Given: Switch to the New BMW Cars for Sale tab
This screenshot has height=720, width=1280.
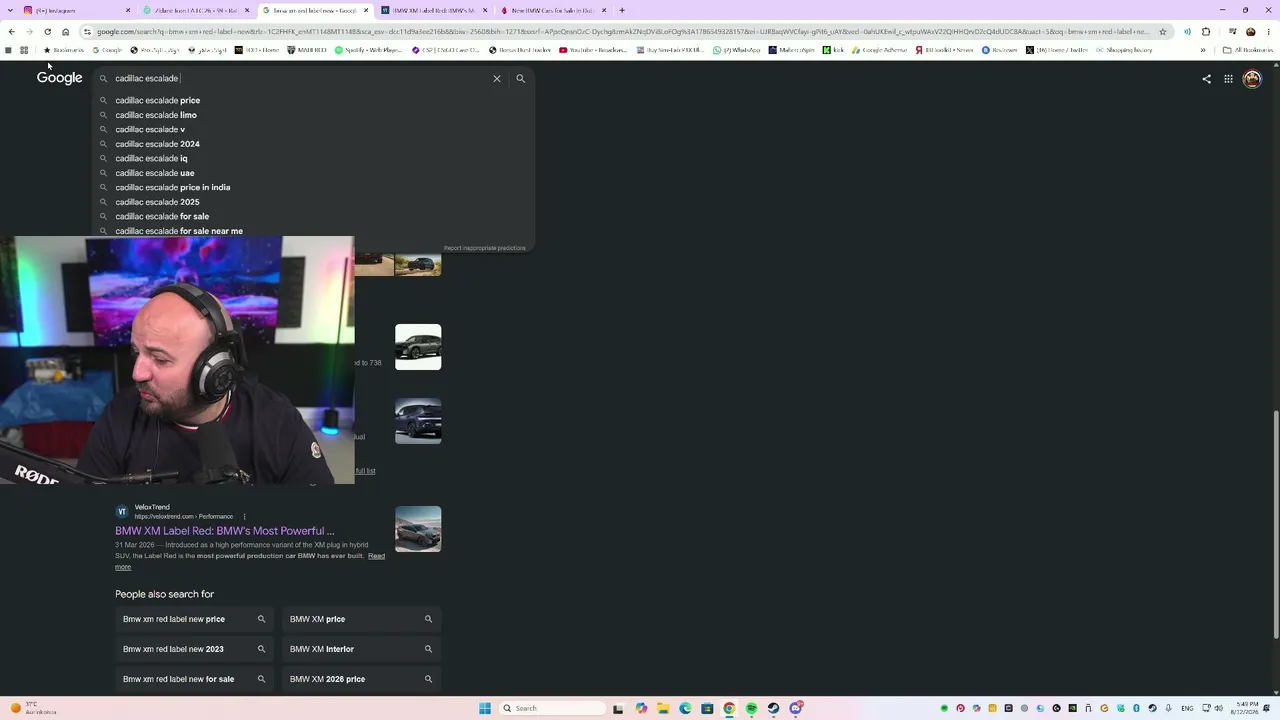Looking at the screenshot, I should point(553,10).
